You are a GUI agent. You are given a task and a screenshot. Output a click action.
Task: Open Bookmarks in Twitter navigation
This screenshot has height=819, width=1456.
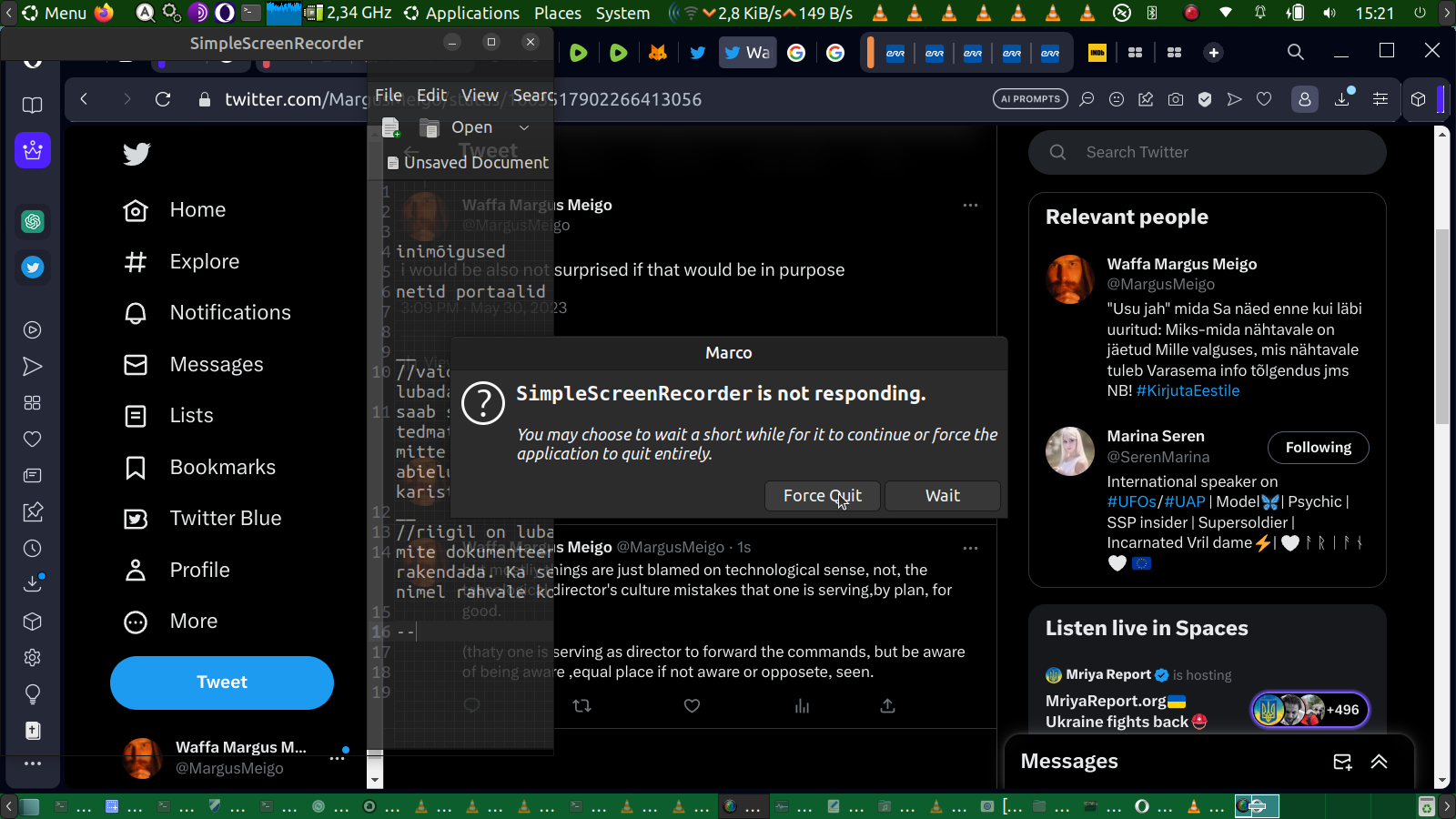199,468
